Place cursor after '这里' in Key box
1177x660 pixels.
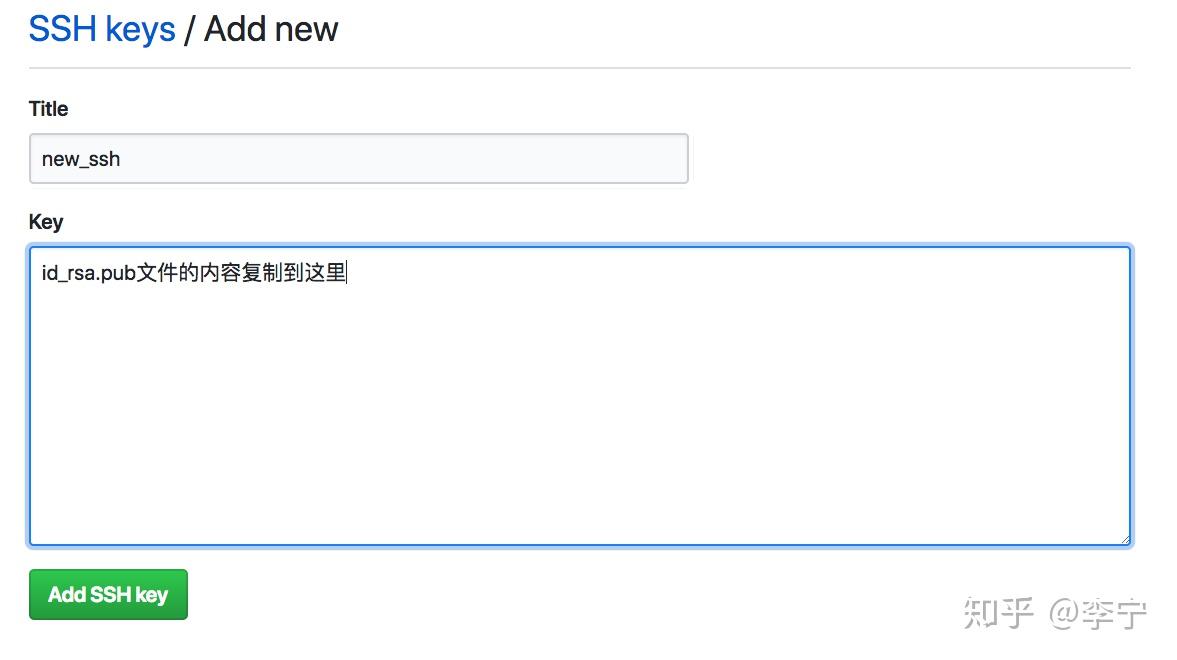pyautogui.click(x=348, y=273)
